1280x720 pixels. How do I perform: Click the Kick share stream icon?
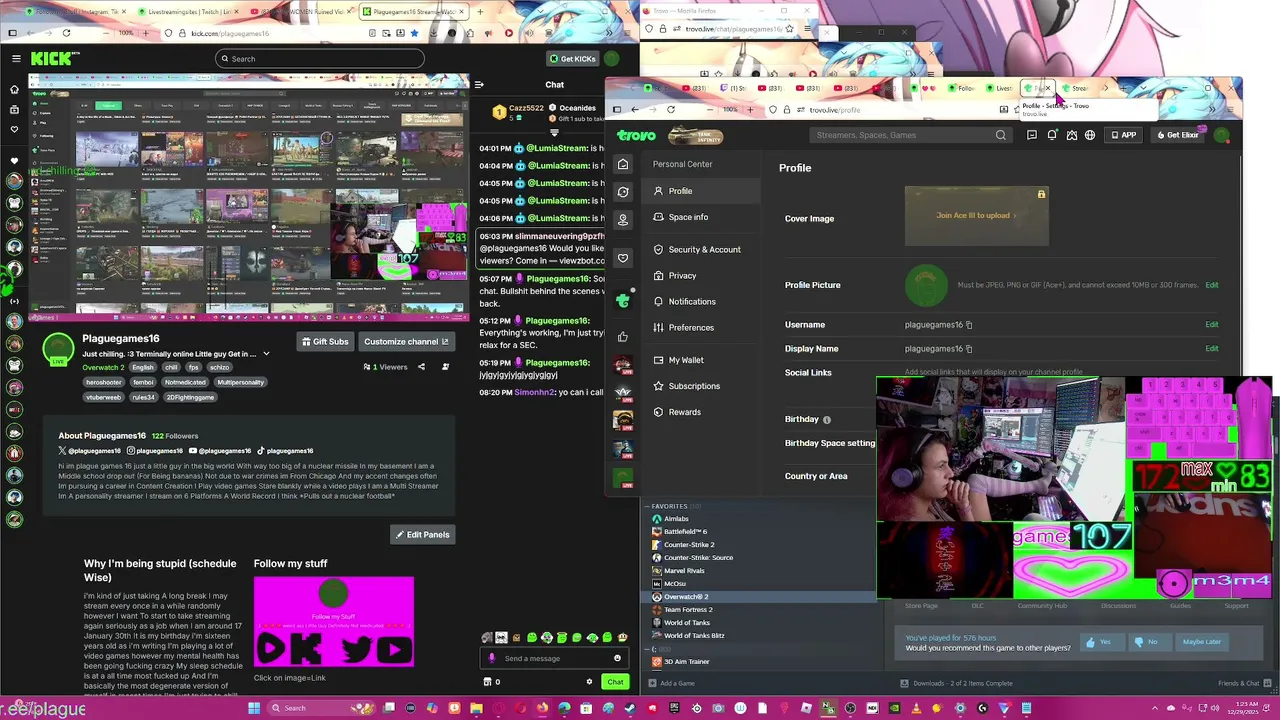point(421,367)
